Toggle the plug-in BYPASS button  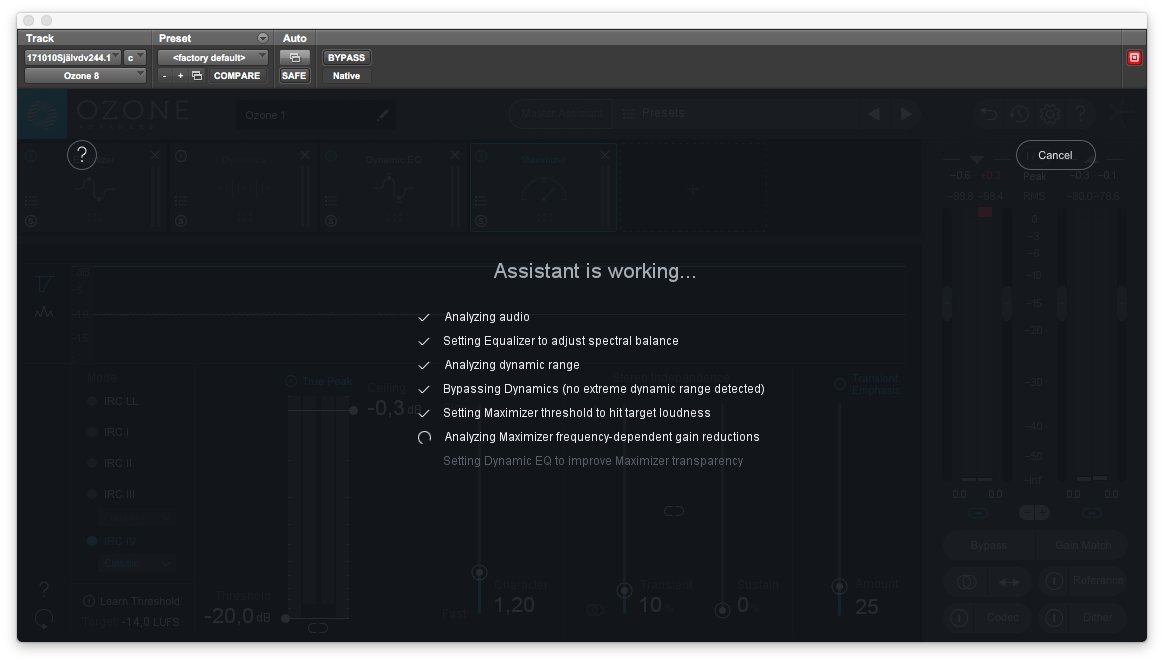(346, 57)
